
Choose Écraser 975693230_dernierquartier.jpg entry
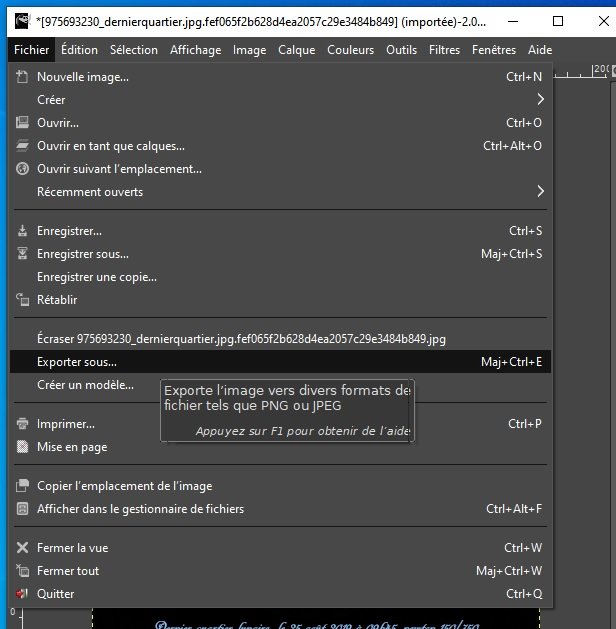tap(280, 339)
